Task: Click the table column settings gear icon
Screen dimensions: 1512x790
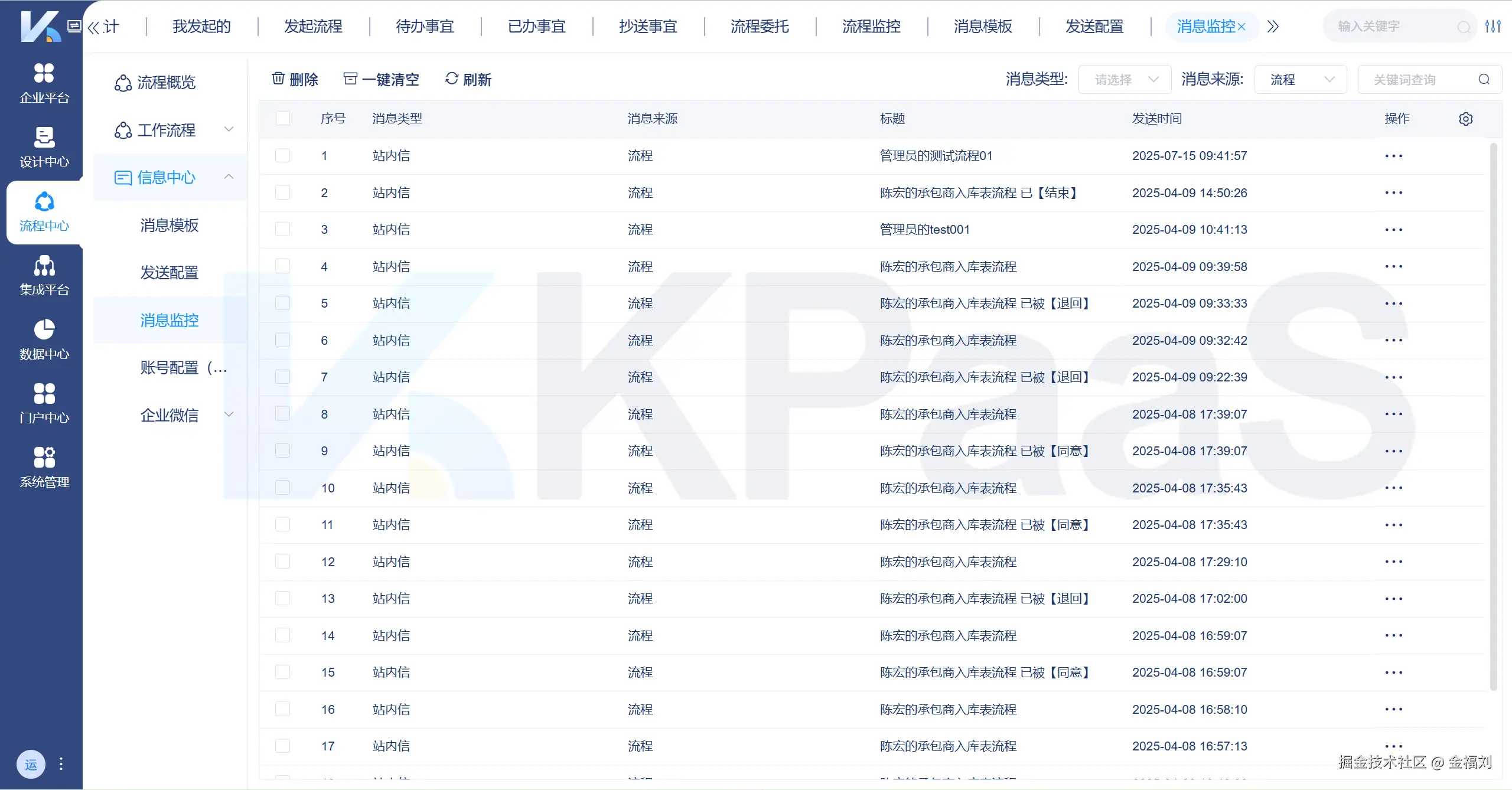Action: point(1465,119)
